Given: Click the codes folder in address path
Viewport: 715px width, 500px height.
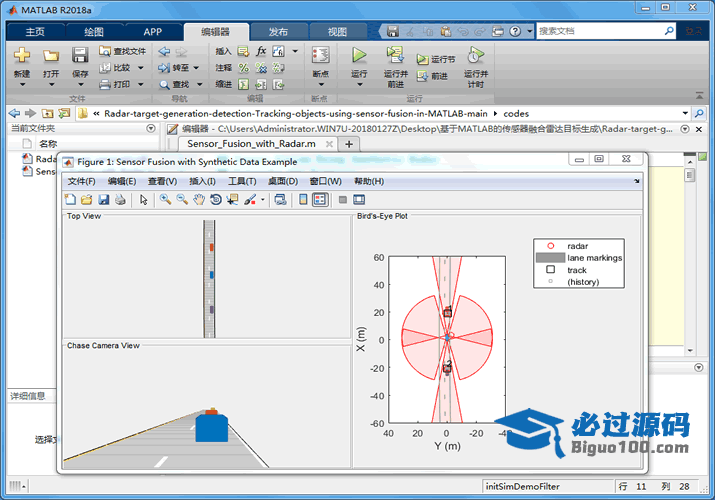Looking at the screenshot, I should pyautogui.click(x=516, y=113).
